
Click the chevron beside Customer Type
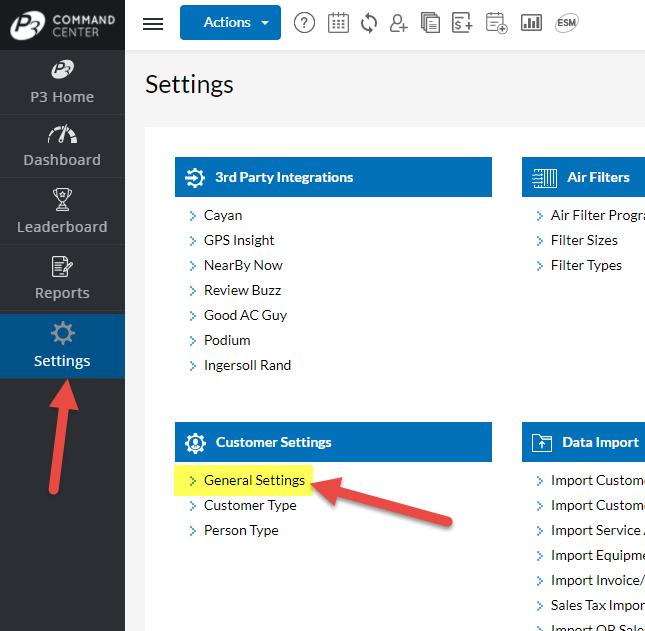pyautogui.click(x=193, y=506)
